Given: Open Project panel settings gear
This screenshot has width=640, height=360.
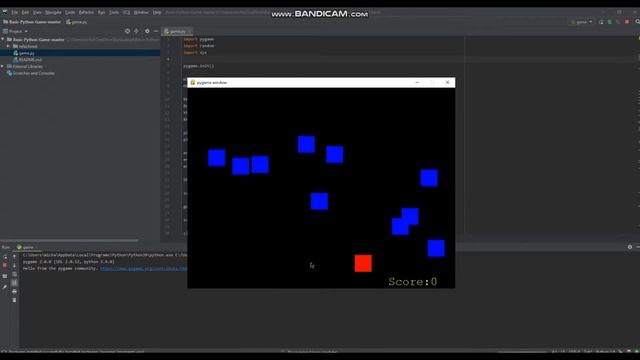Looking at the screenshot, I should (147, 31).
